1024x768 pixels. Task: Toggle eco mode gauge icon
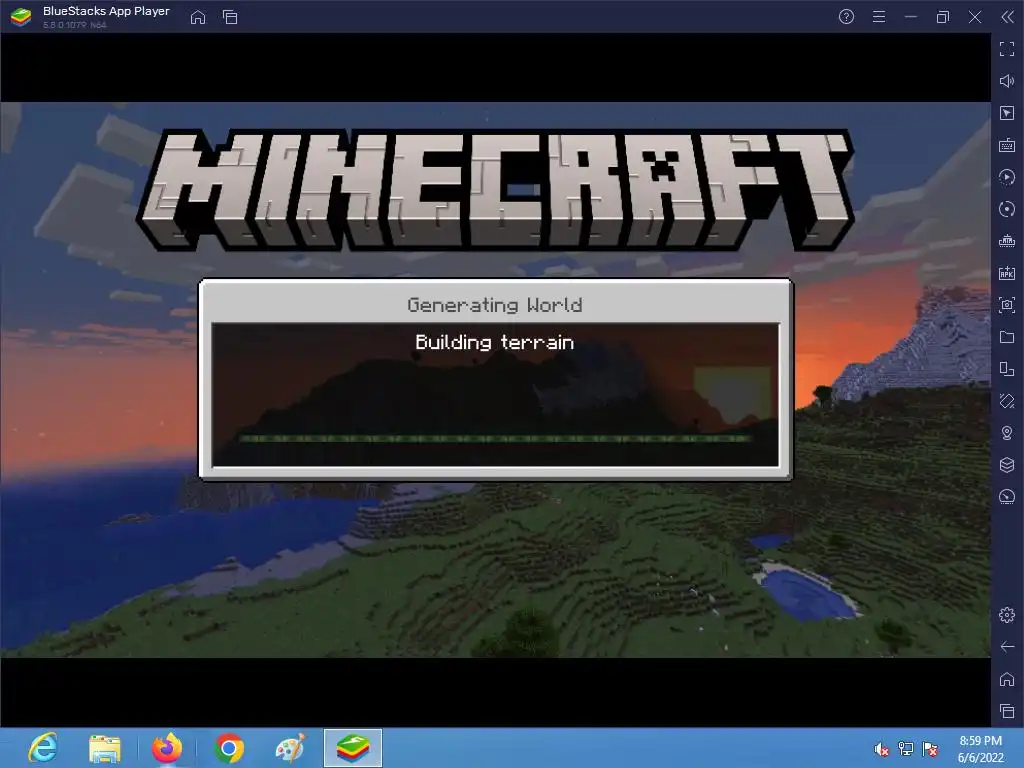(1007, 497)
